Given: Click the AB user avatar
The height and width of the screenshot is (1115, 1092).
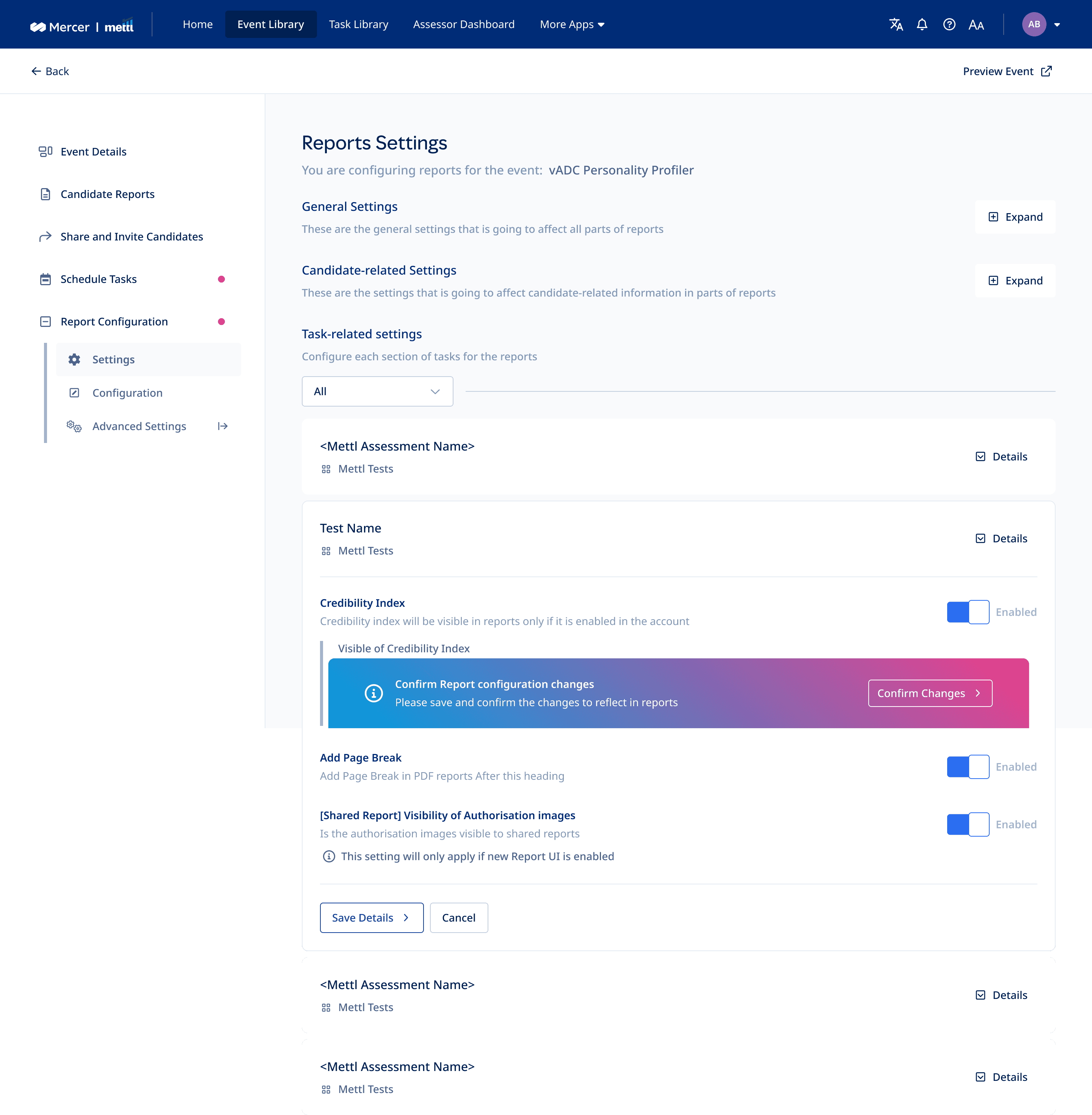Looking at the screenshot, I should (1034, 24).
